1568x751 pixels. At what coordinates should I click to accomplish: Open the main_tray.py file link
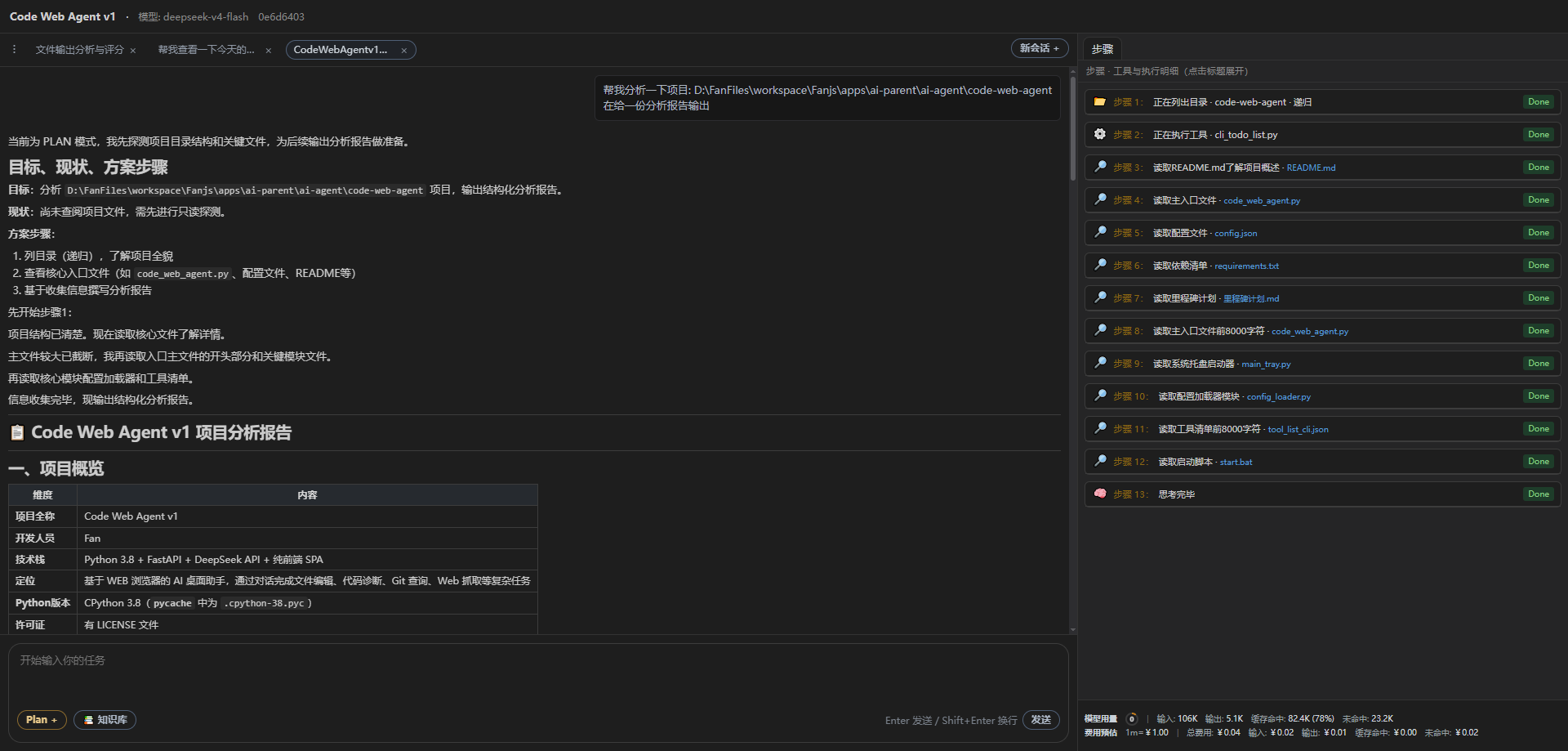pyautogui.click(x=1266, y=364)
